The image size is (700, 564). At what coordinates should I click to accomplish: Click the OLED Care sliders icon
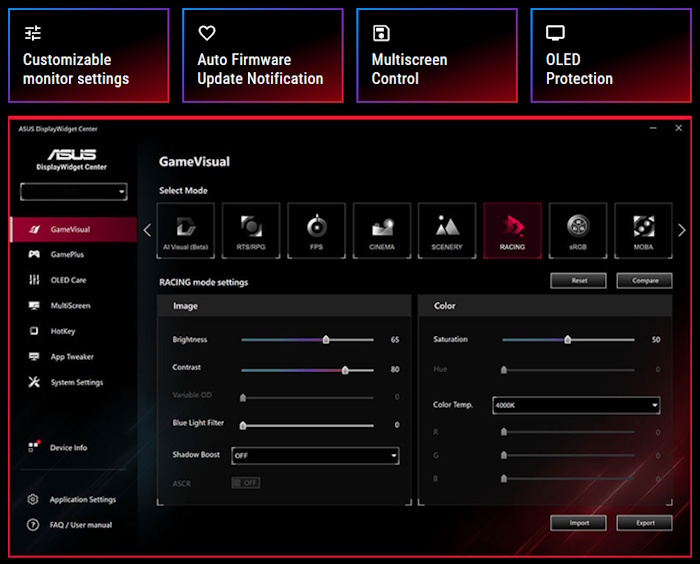(x=34, y=280)
